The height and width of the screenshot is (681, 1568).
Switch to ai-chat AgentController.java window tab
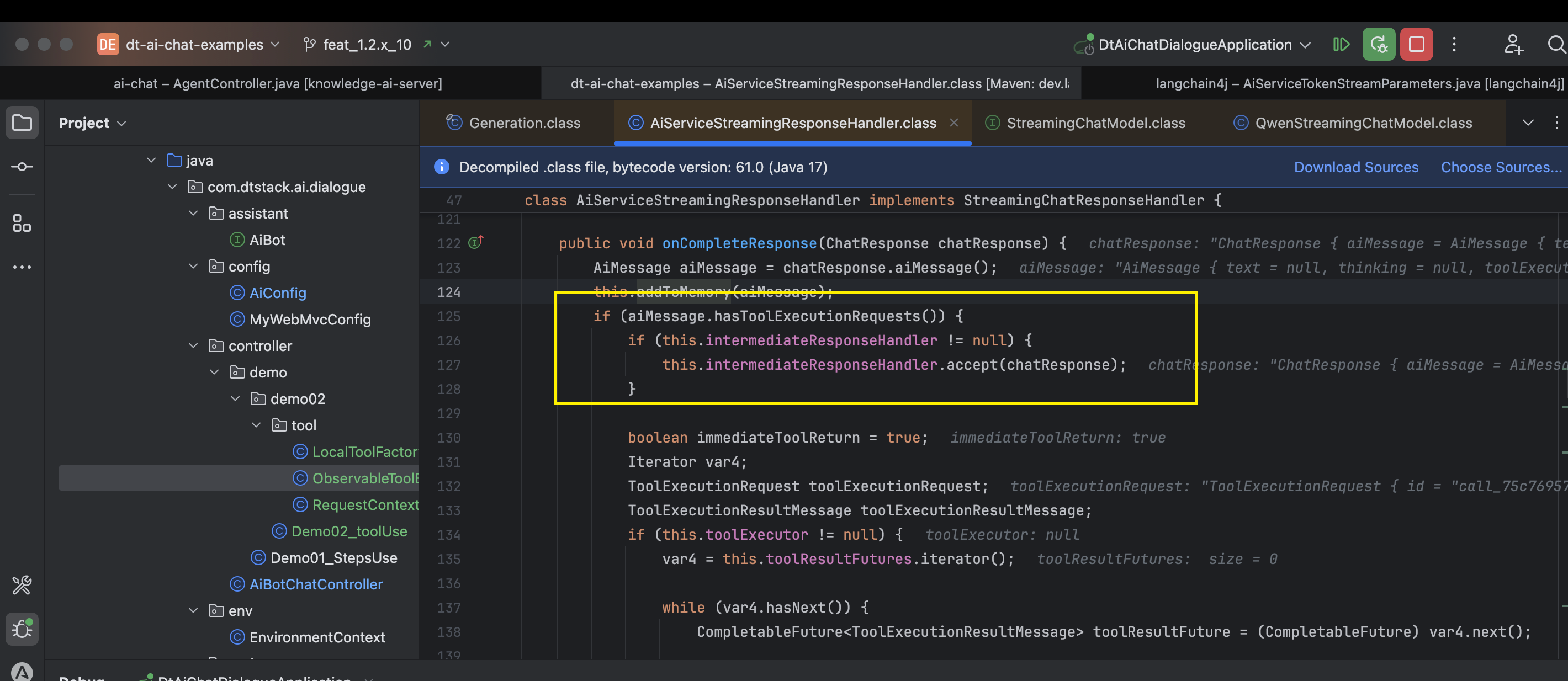278,83
